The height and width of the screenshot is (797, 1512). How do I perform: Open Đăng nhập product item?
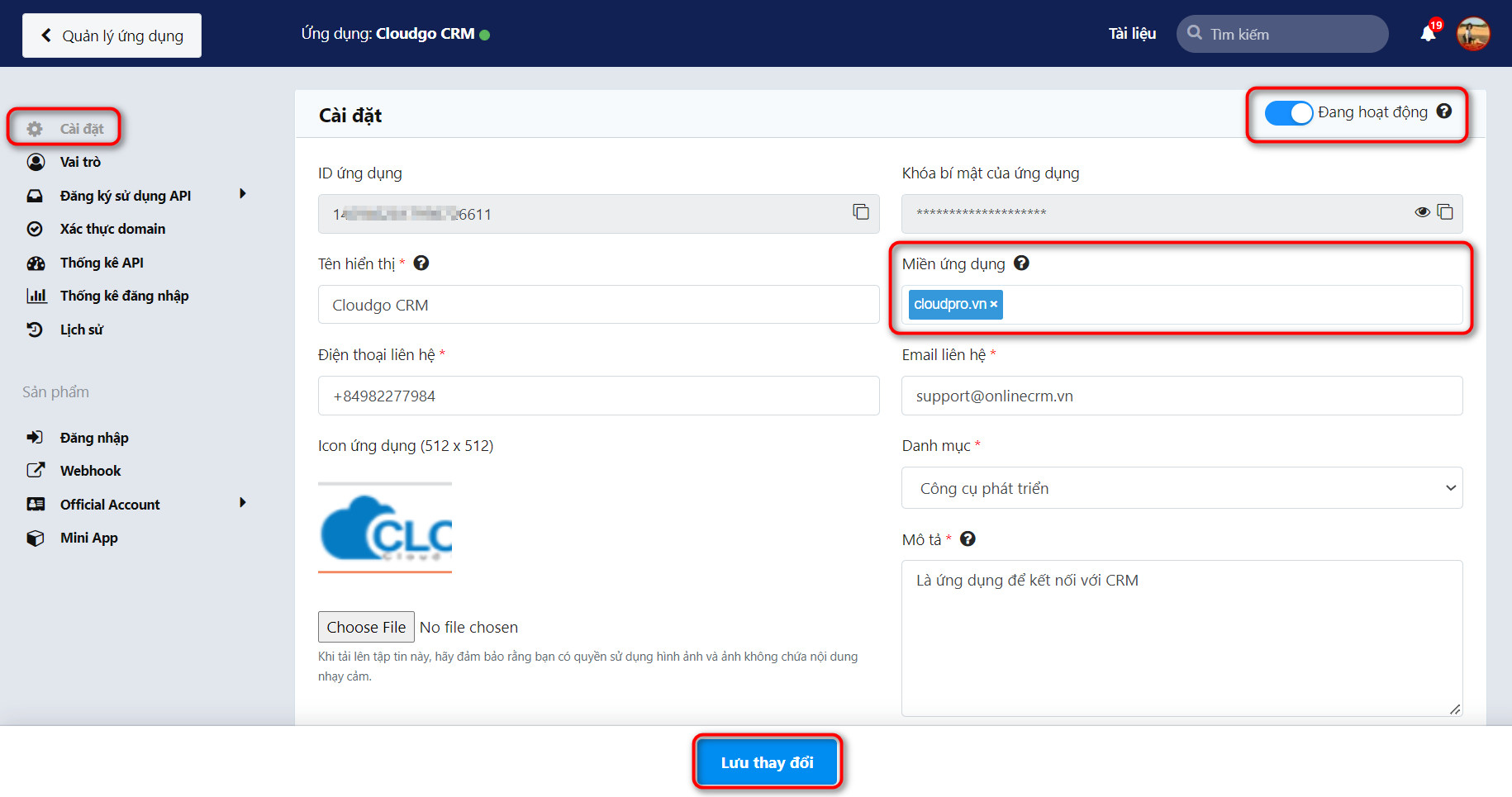coord(94,438)
